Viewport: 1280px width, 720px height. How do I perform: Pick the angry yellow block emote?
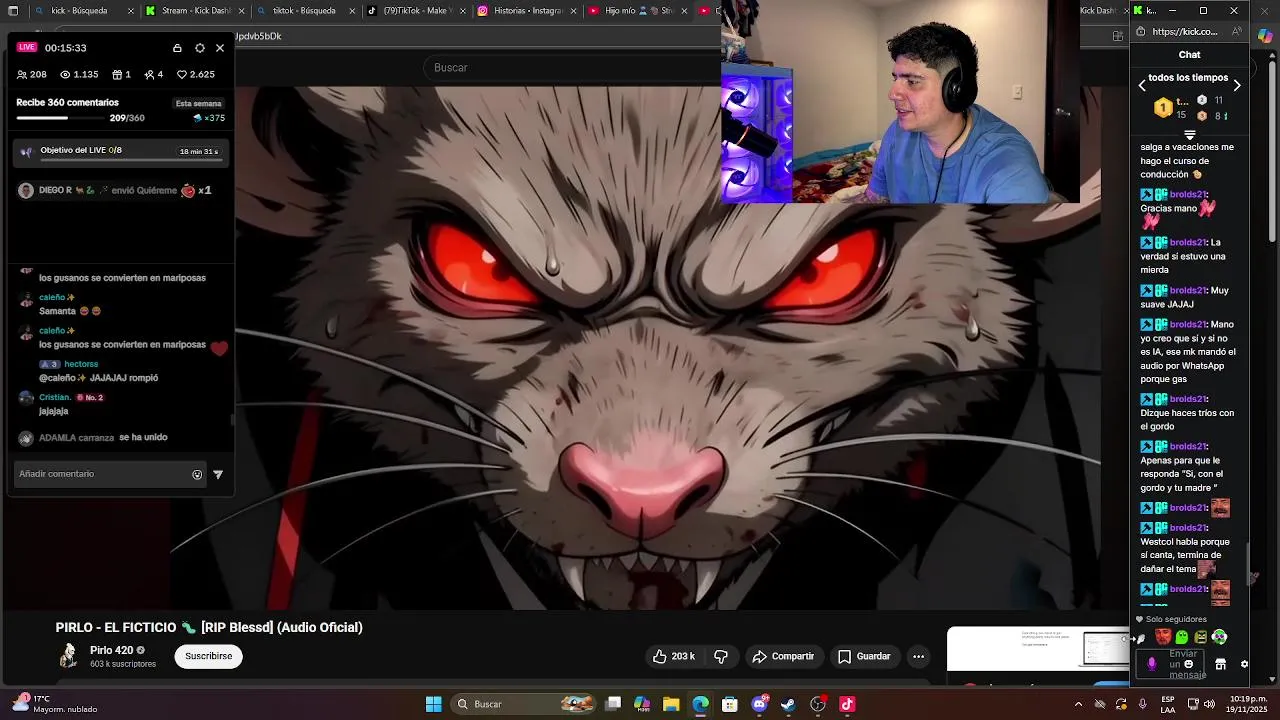pos(1201,637)
